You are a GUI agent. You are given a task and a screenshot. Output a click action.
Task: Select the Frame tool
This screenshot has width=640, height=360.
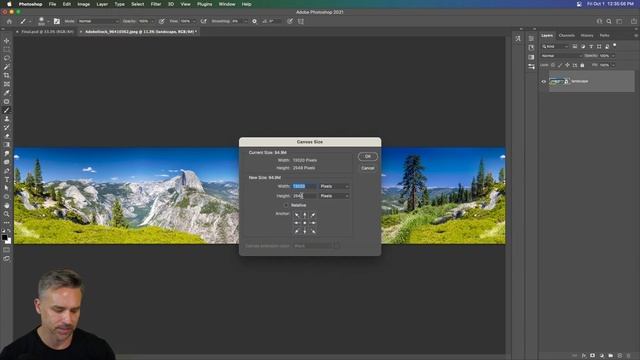(x=7, y=84)
